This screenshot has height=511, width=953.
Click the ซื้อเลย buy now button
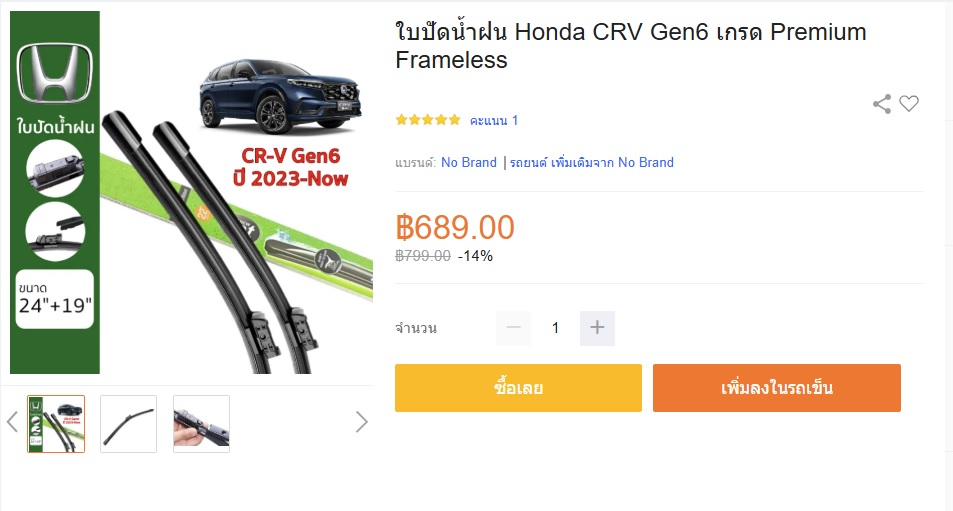pos(518,388)
